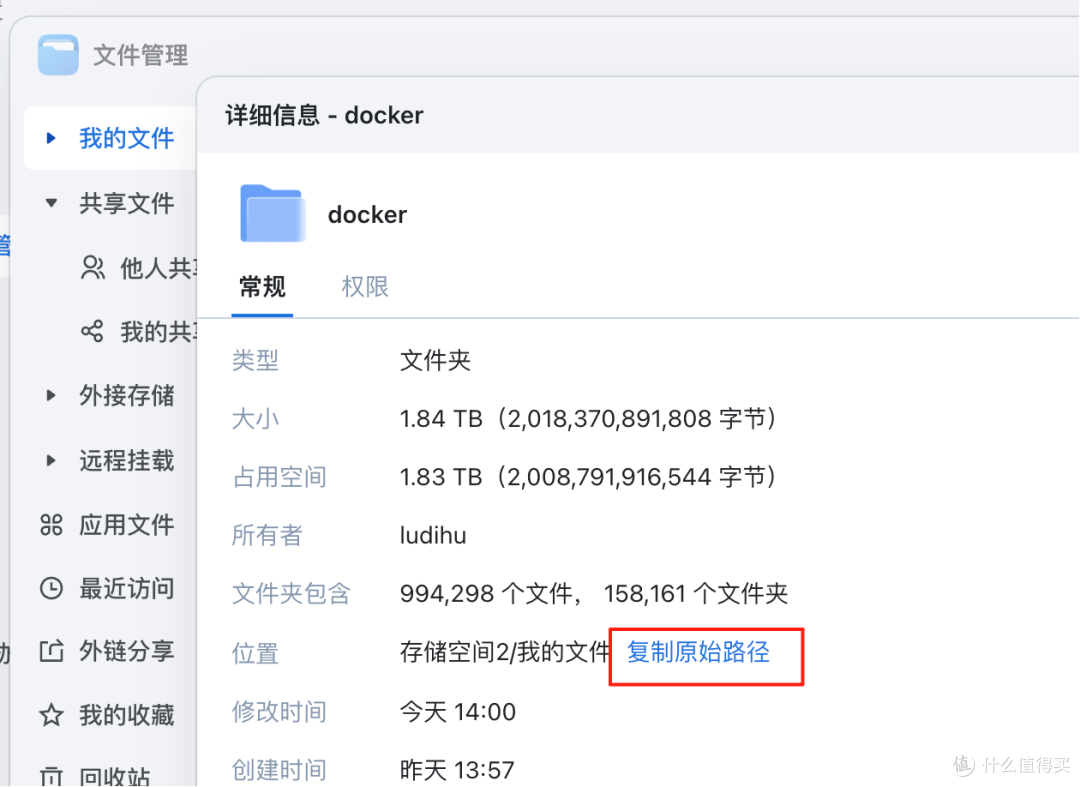Expand the 远程挂载 section

tap(51, 460)
